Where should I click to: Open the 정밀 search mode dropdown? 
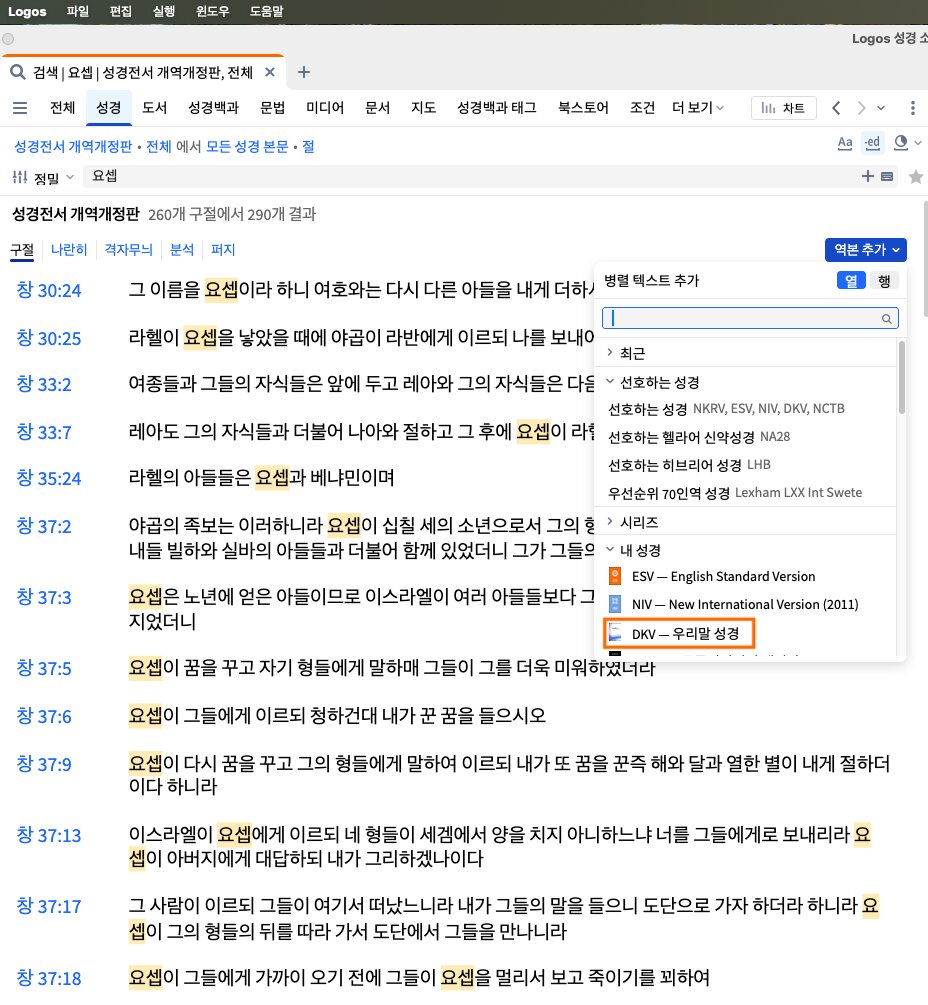pyautogui.click(x=70, y=177)
